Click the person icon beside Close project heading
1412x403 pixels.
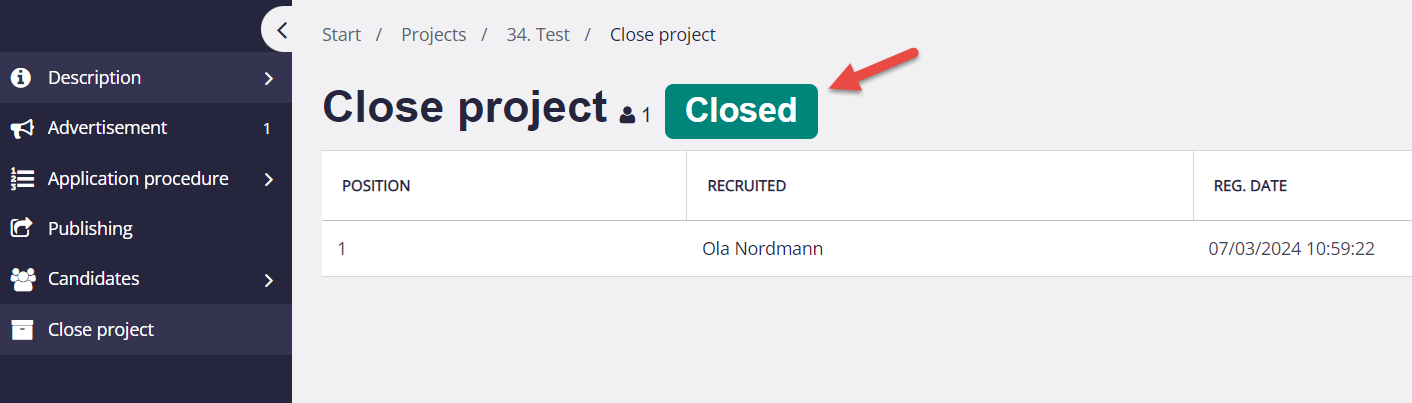pos(627,114)
